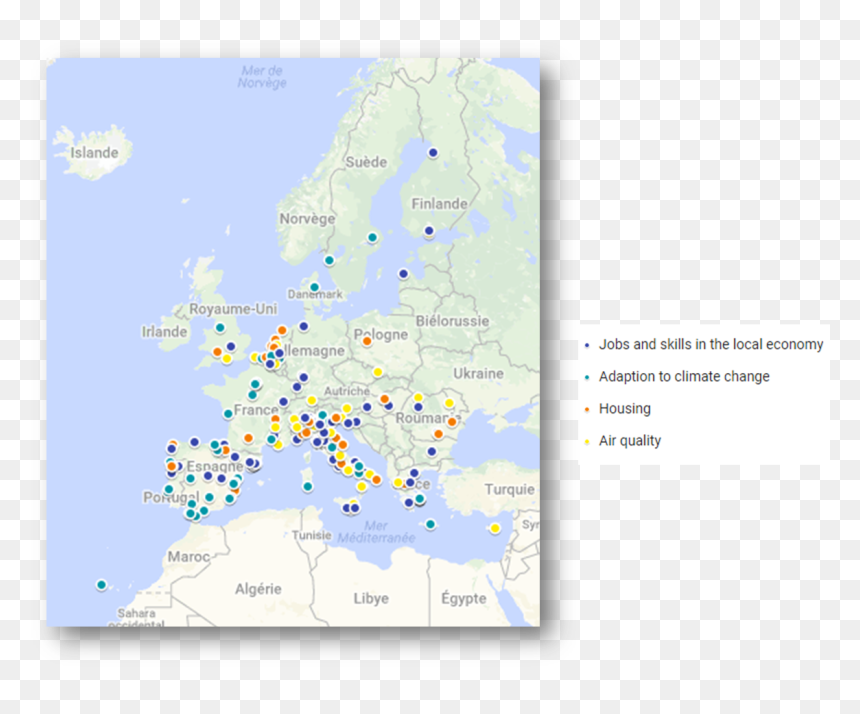Click the teal marker on Sweden's east coast

372,237
